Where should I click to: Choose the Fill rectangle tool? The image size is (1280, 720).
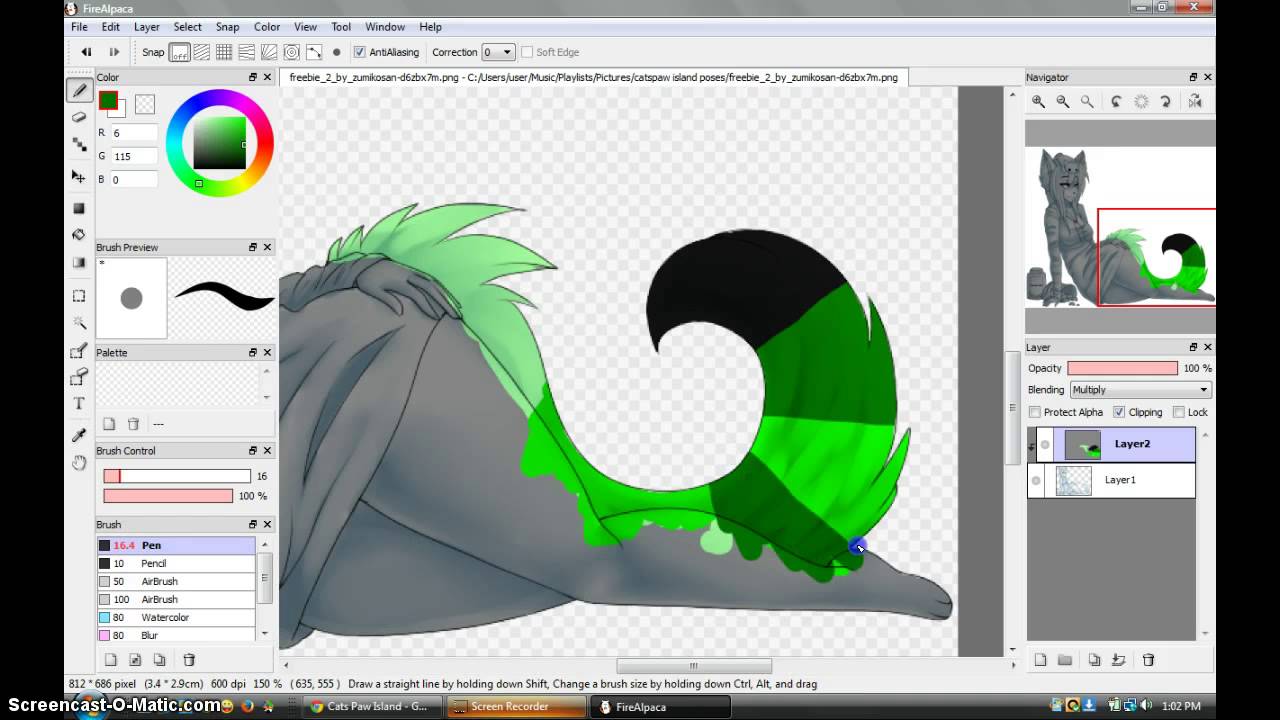pos(79,208)
